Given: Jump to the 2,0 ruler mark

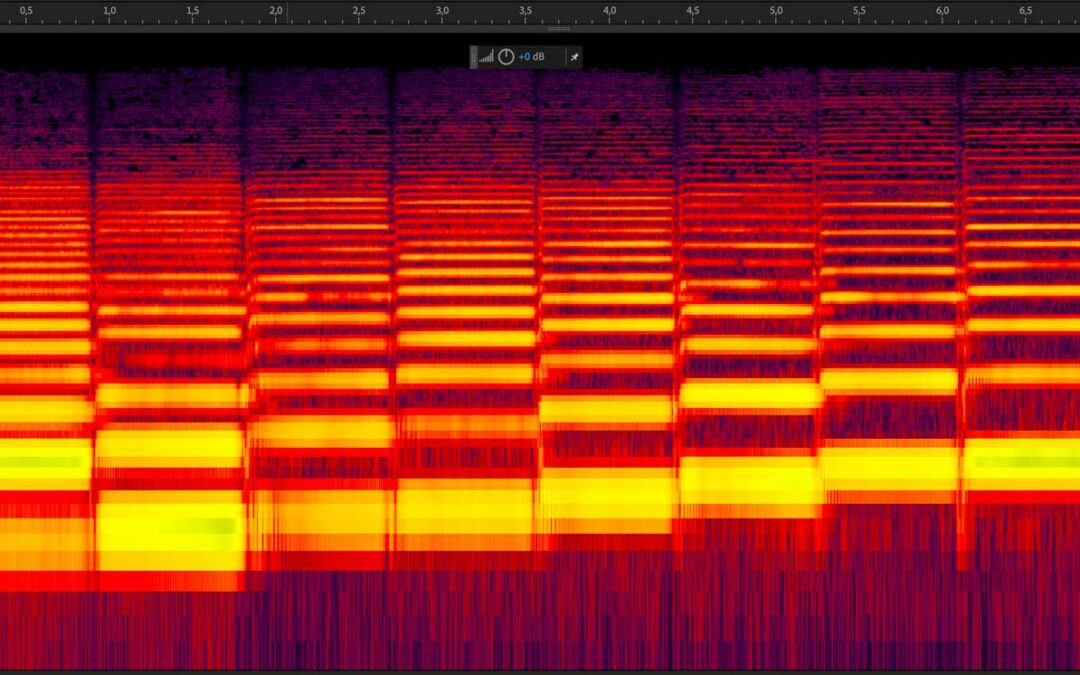Looking at the screenshot, I should (275, 11).
